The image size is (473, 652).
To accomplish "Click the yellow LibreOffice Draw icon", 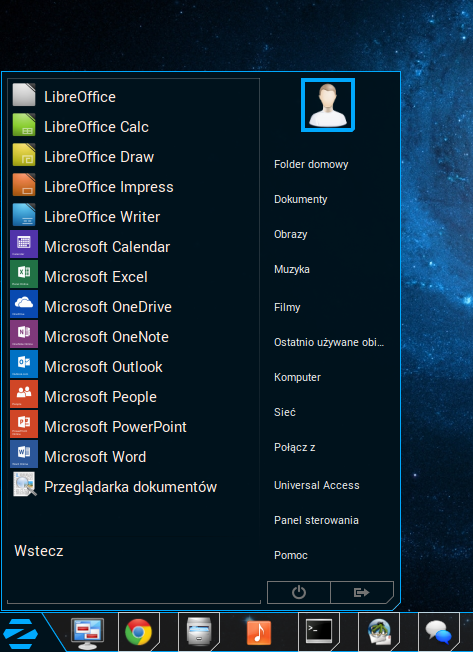I will pos(24,155).
